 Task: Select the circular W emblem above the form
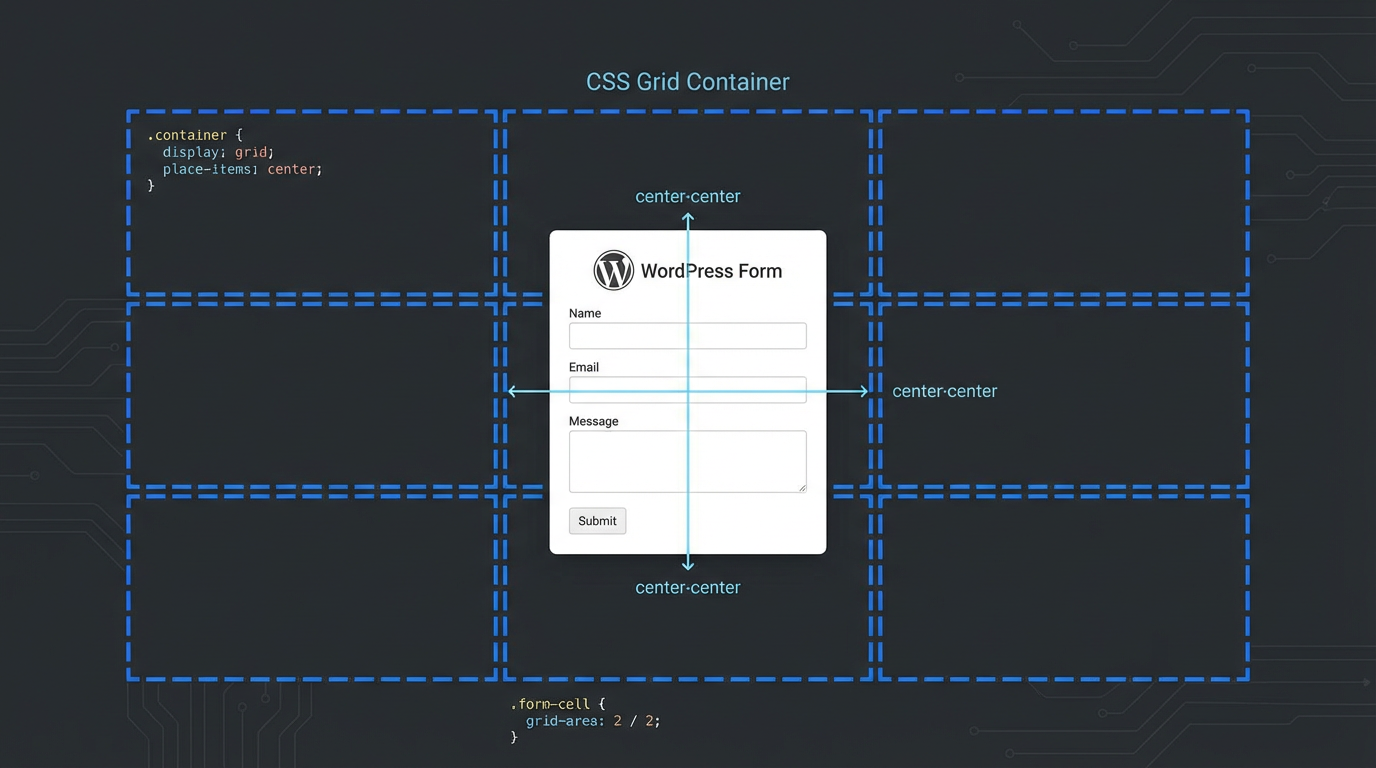pyautogui.click(x=613, y=270)
